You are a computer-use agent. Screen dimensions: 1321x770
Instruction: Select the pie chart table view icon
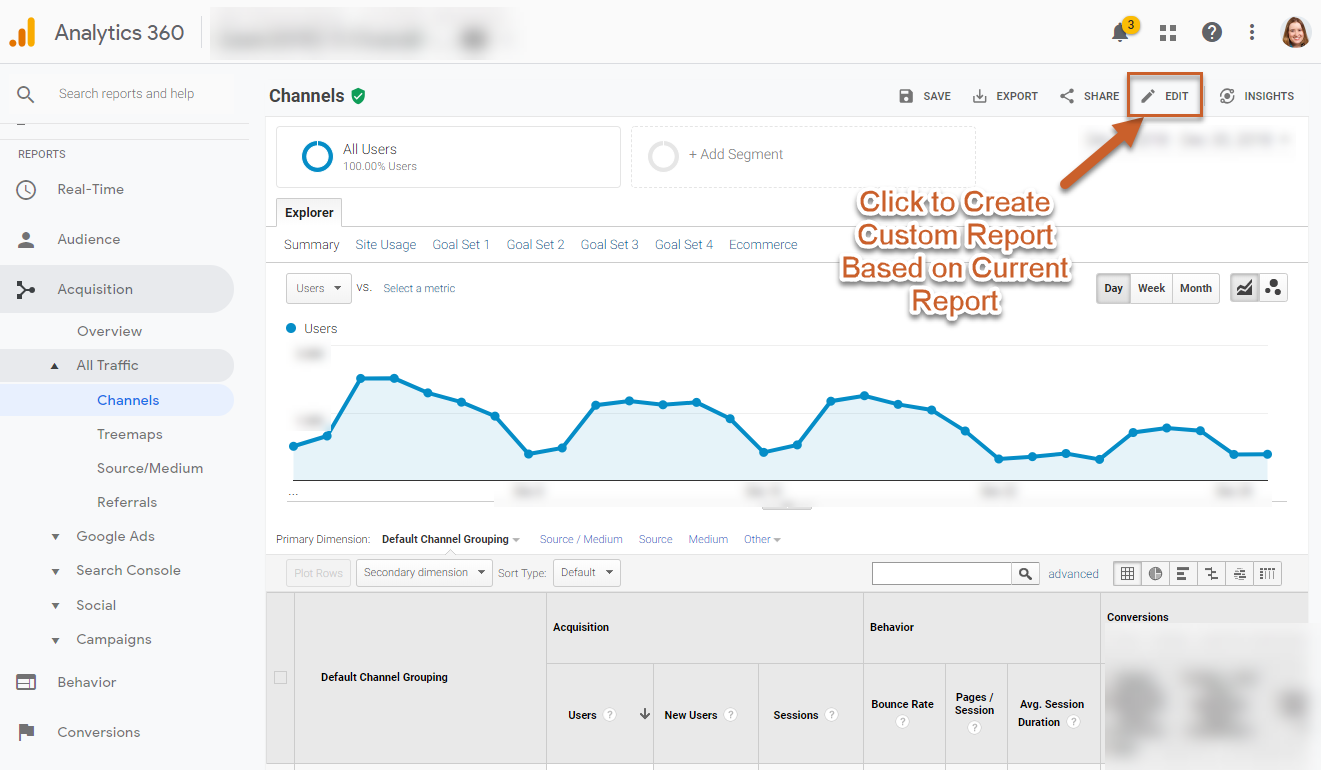(1156, 573)
